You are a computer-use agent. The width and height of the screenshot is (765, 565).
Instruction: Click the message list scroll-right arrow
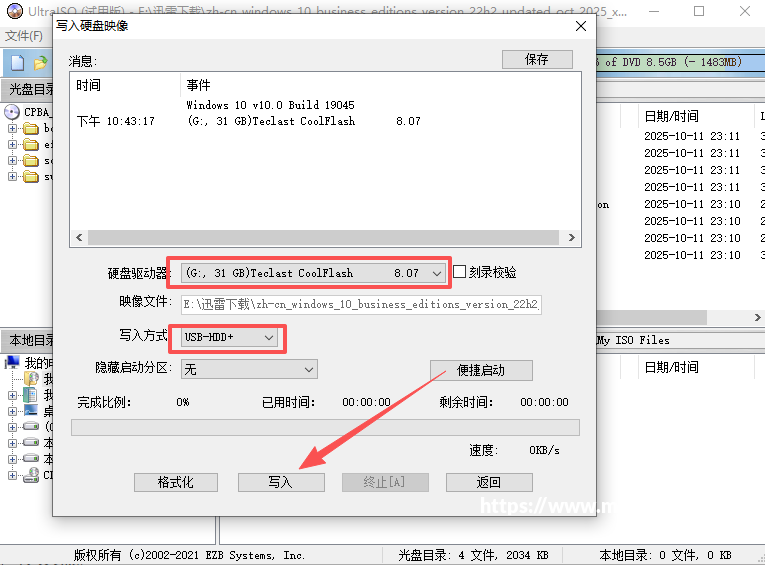click(571, 238)
